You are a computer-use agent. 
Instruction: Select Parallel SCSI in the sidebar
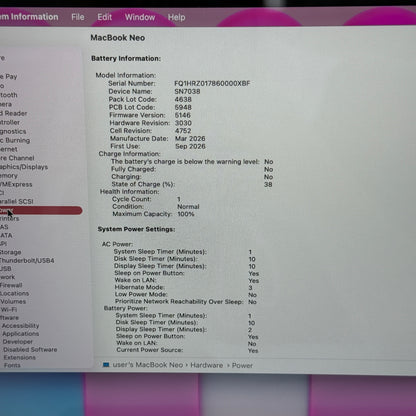coord(17,202)
